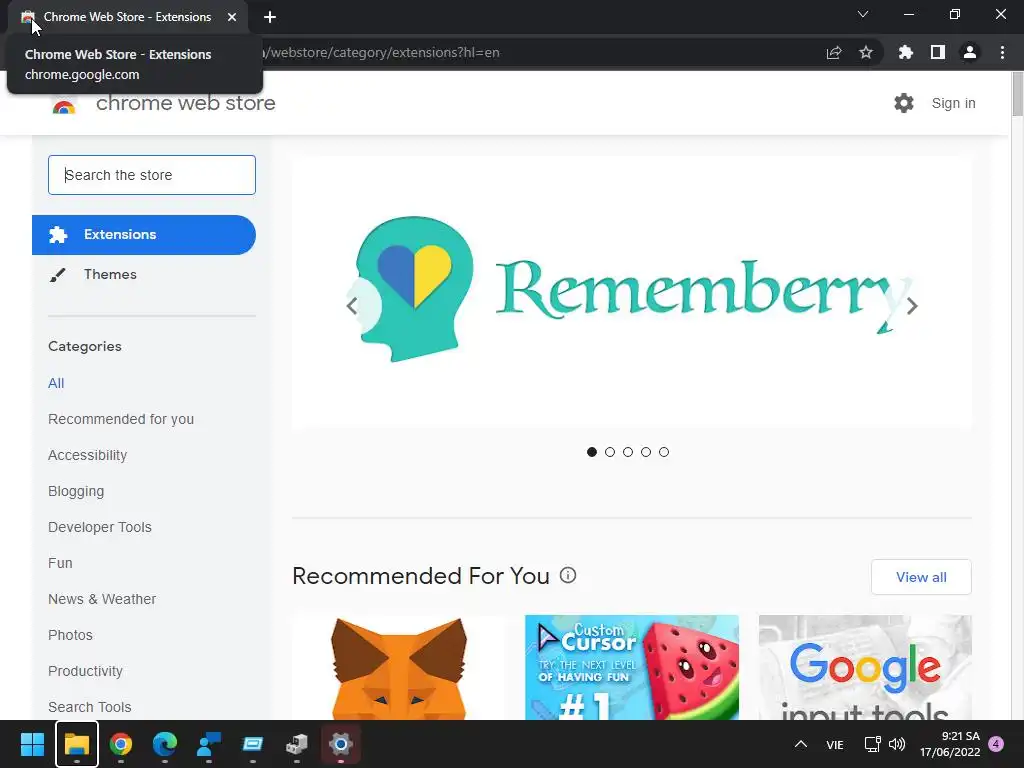This screenshot has height=768, width=1024.
Task: Open File Explorer from the taskbar
Action: (76, 744)
